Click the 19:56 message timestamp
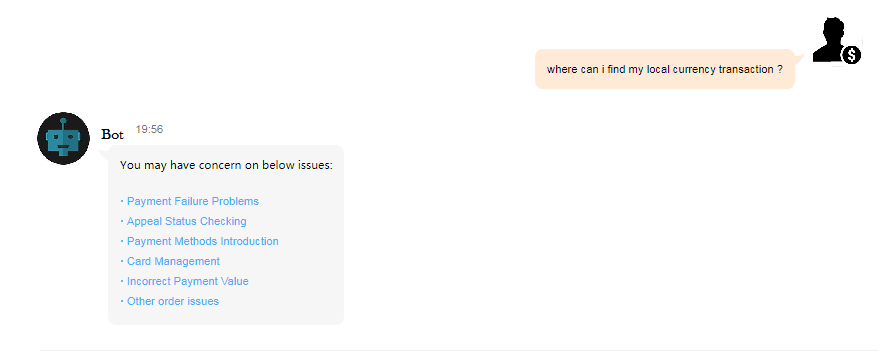 pyautogui.click(x=149, y=129)
